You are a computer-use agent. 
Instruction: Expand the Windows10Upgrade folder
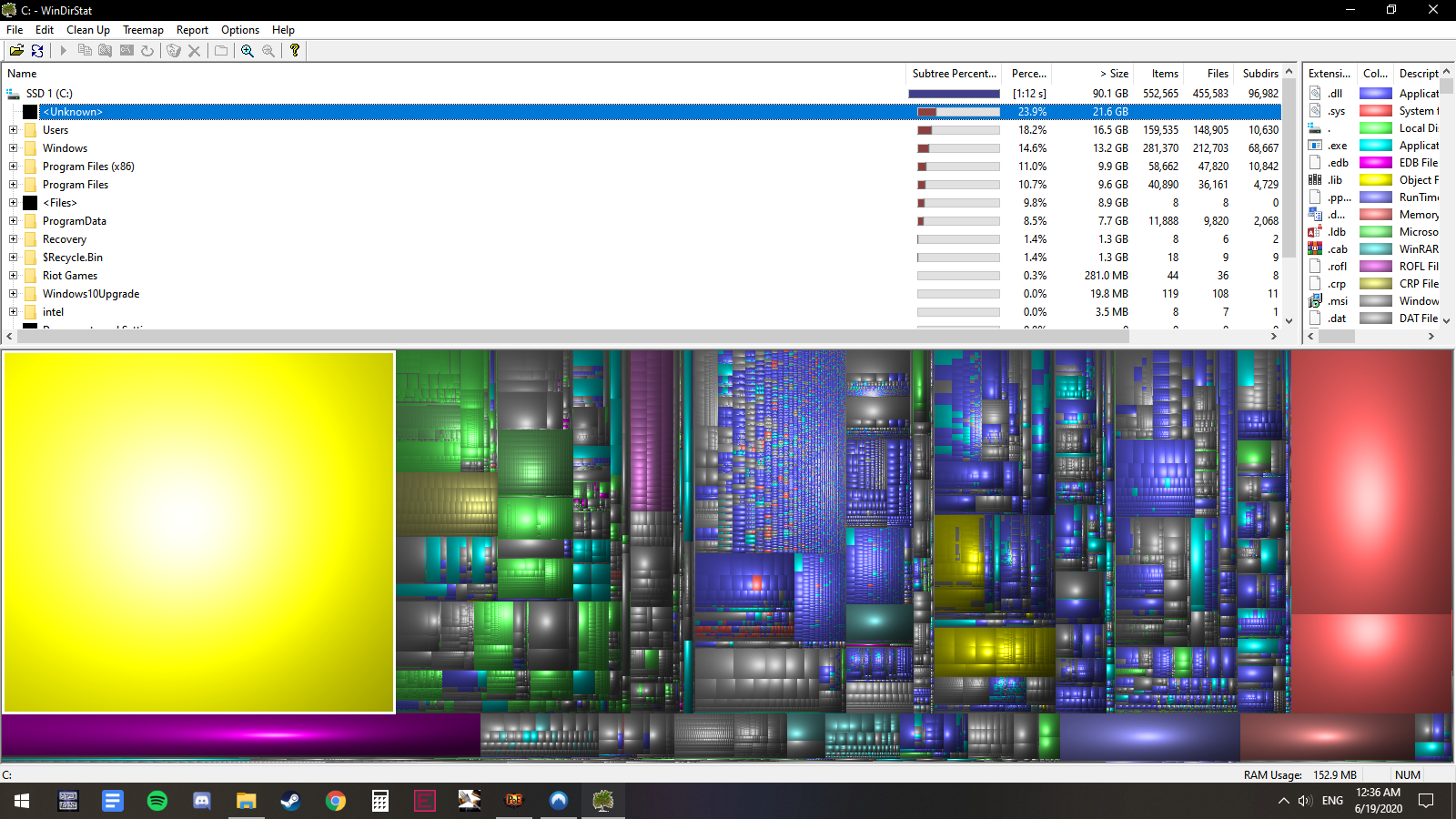tap(13, 294)
